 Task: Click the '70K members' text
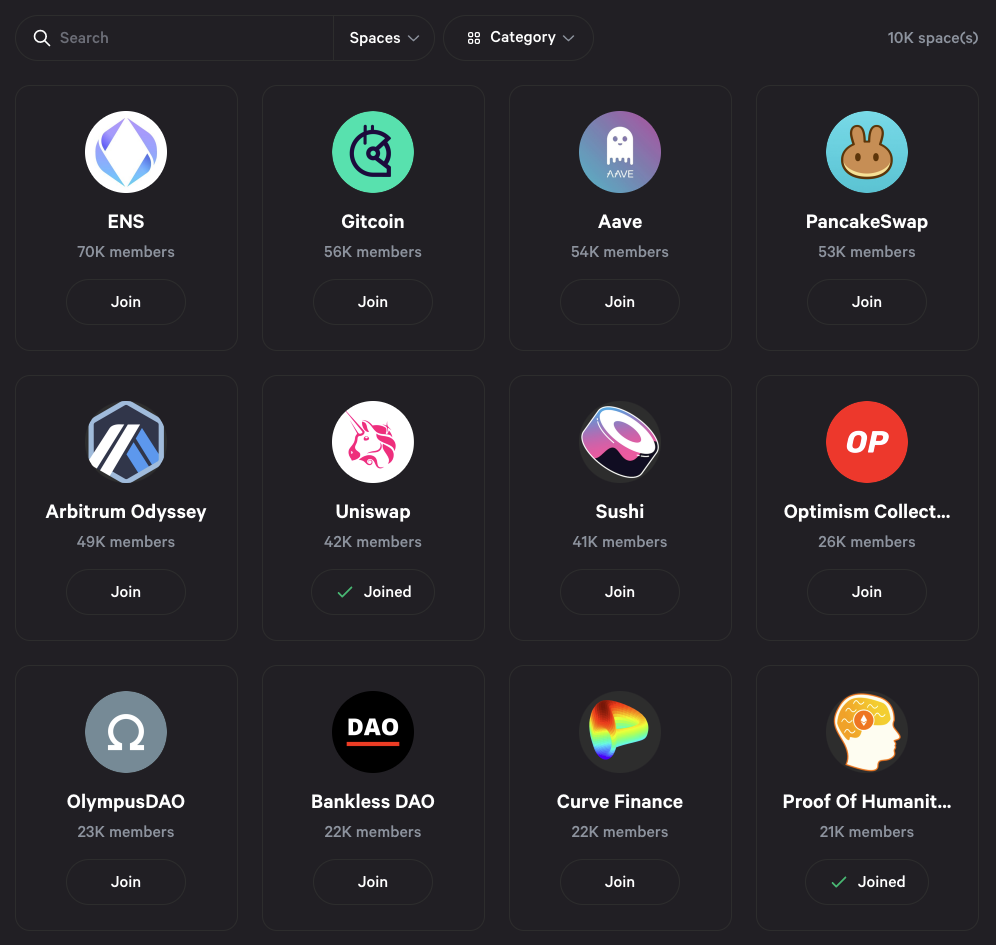[x=126, y=252]
